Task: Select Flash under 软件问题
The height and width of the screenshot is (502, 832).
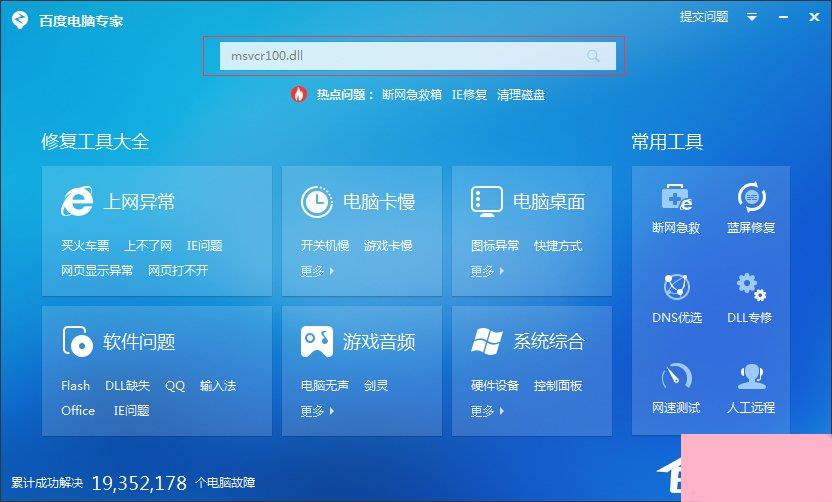Action: (75, 385)
